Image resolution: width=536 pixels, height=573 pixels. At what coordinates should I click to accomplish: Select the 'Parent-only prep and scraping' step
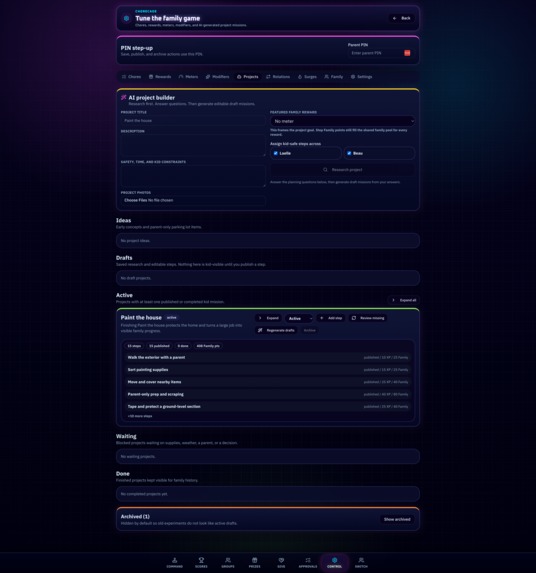[268, 394]
